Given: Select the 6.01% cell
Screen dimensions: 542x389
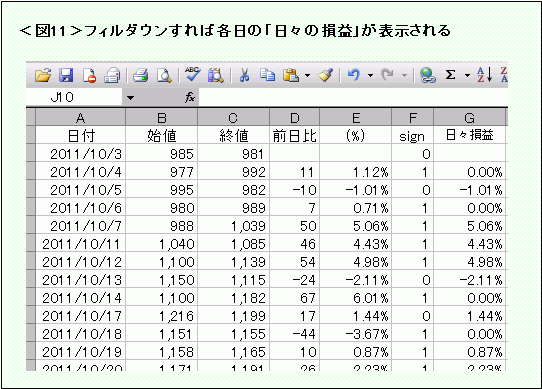Looking at the screenshot, I should (x=356, y=297).
